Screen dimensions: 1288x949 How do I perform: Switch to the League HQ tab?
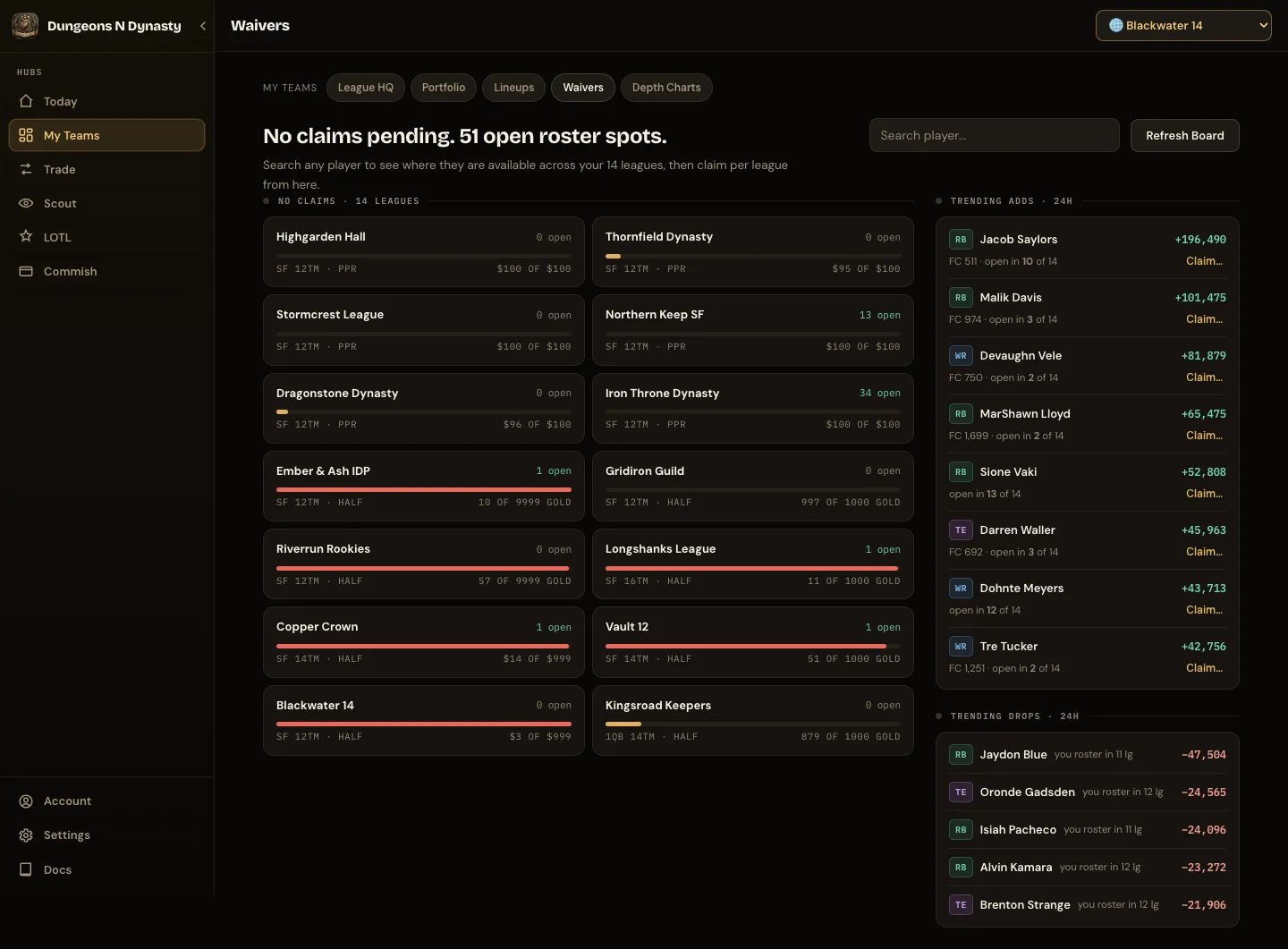[x=366, y=88]
